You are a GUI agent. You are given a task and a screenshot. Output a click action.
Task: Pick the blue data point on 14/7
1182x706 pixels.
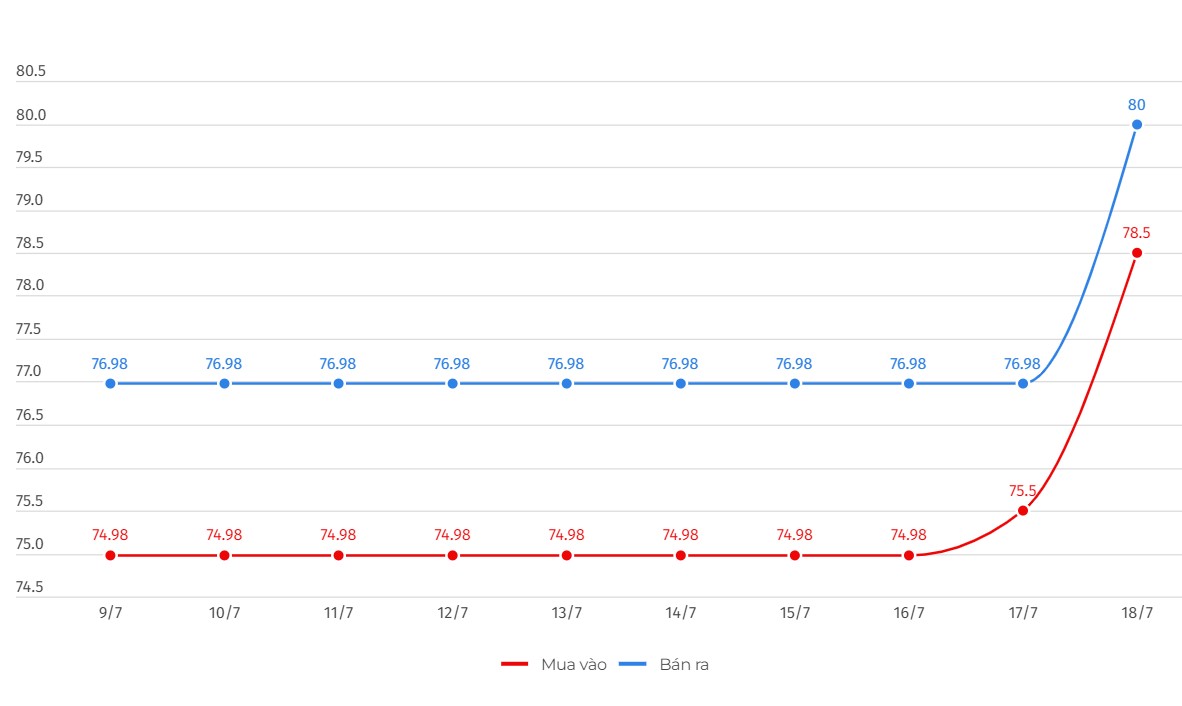[x=681, y=383]
